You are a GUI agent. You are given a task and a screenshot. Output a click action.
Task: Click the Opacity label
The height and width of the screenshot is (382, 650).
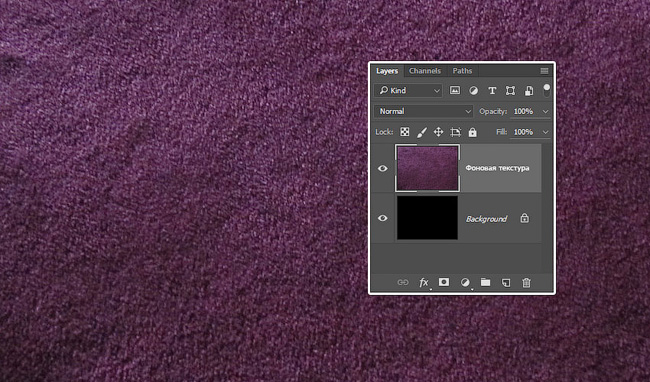(x=493, y=111)
